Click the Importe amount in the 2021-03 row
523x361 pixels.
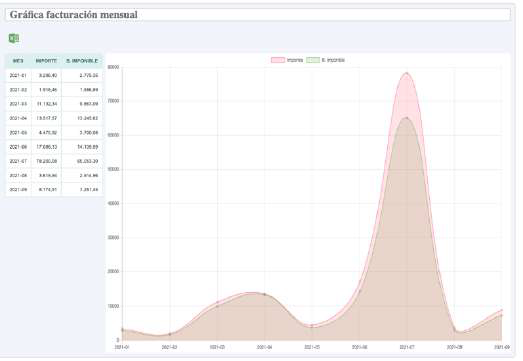pyautogui.click(x=47, y=104)
